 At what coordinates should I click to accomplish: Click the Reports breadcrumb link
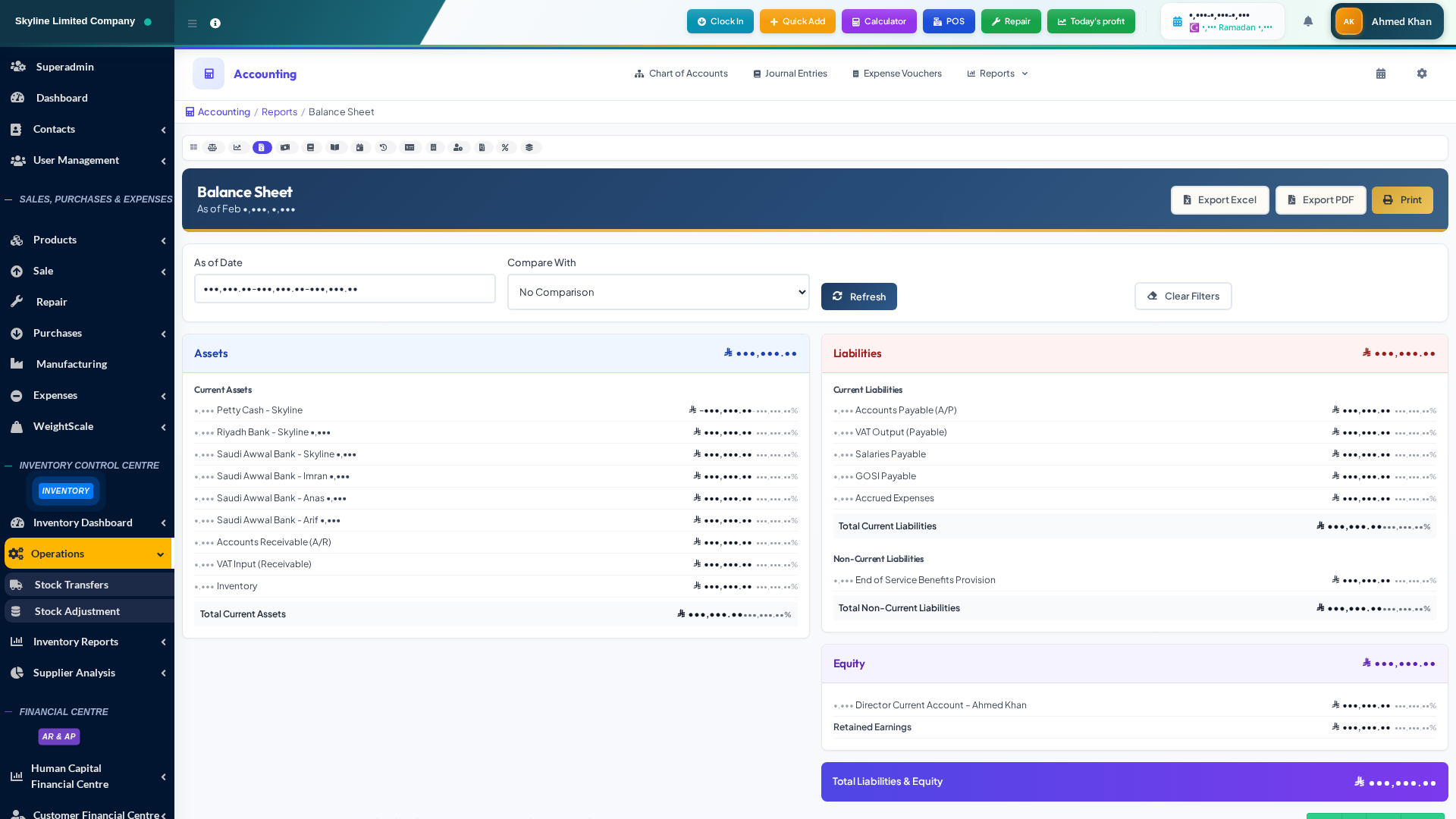coord(279,112)
